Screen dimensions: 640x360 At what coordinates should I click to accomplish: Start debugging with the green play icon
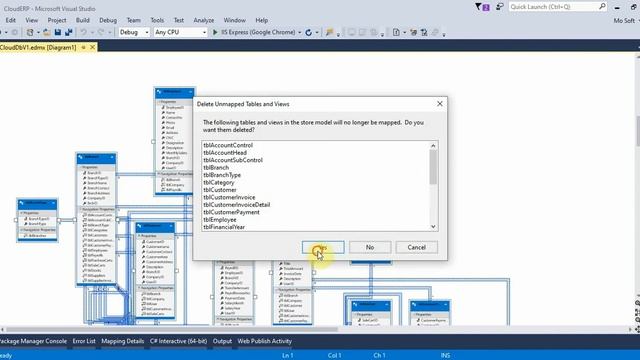tap(215, 32)
